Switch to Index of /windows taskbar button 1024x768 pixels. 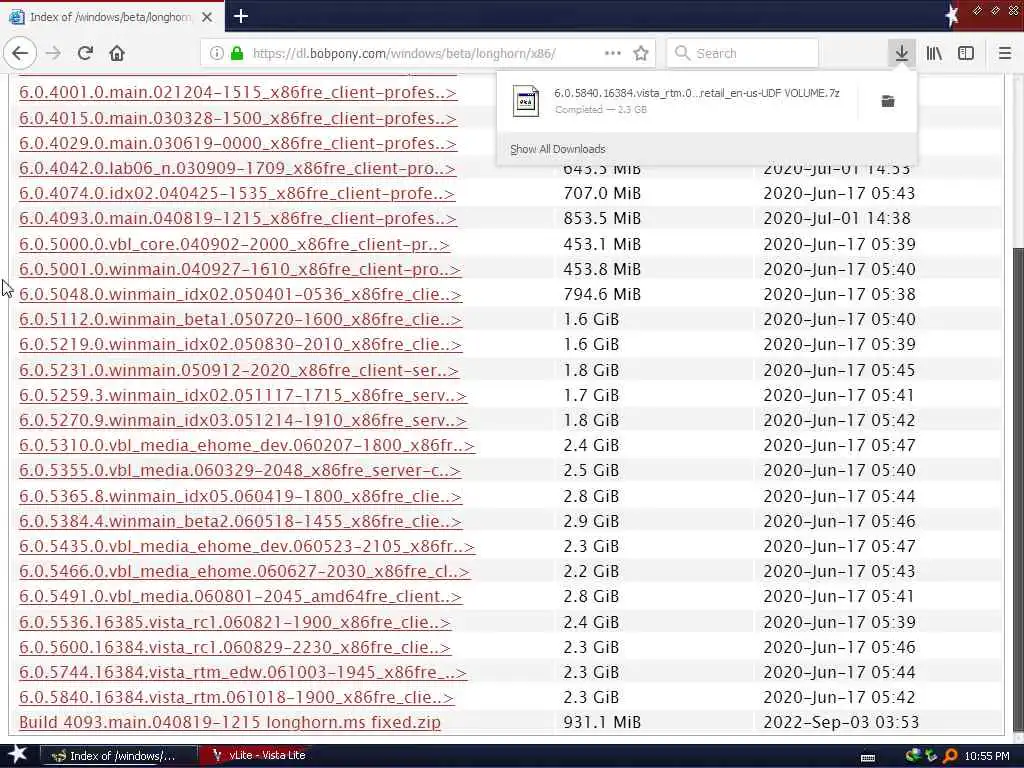click(x=118, y=756)
